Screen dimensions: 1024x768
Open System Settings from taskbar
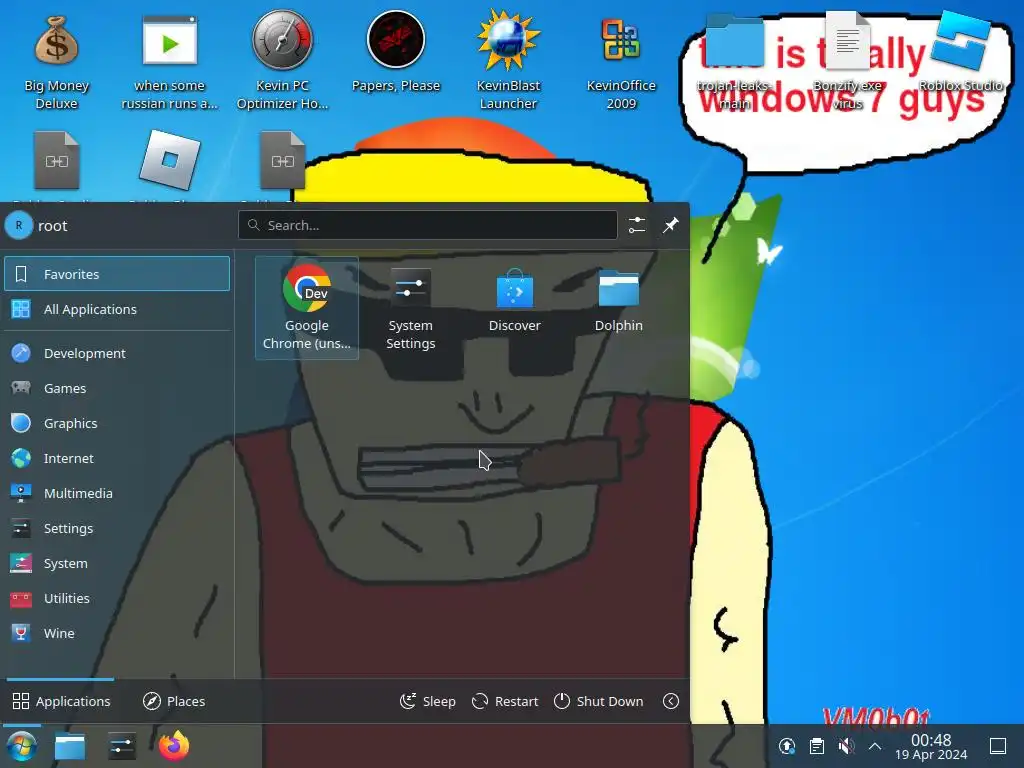pos(122,746)
